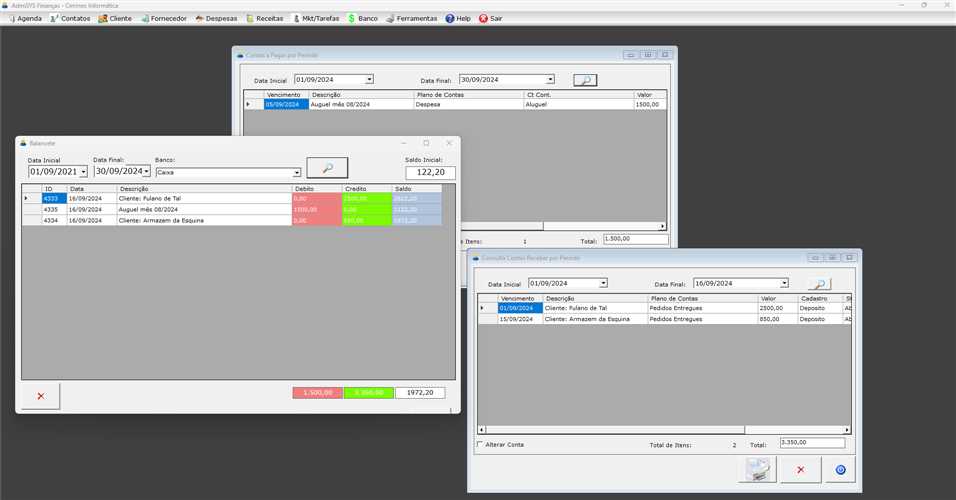Click the Sair toolbar button
The width and height of the screenshot is (956, 500).
click(x=490, y=18)
